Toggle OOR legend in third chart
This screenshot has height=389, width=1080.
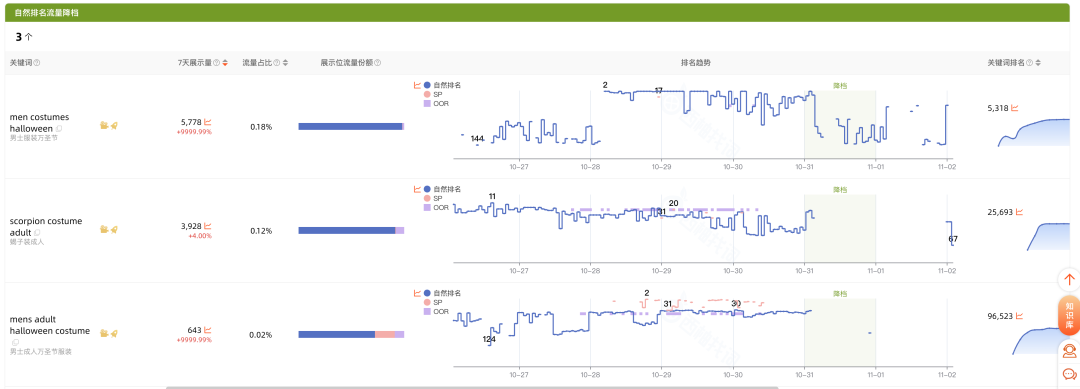[436, 311]
